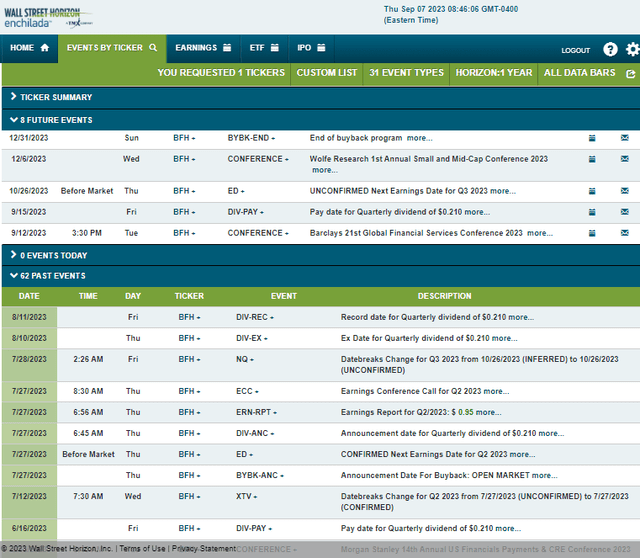The width and height of the screenshot is (640, 558).
Task: Click the Wall Street Horizon enchilada logo
Action: click(x=48, y=18)
